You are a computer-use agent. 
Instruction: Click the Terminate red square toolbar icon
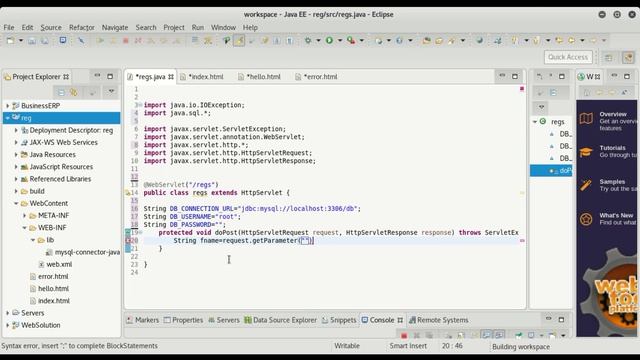(126, 40)
